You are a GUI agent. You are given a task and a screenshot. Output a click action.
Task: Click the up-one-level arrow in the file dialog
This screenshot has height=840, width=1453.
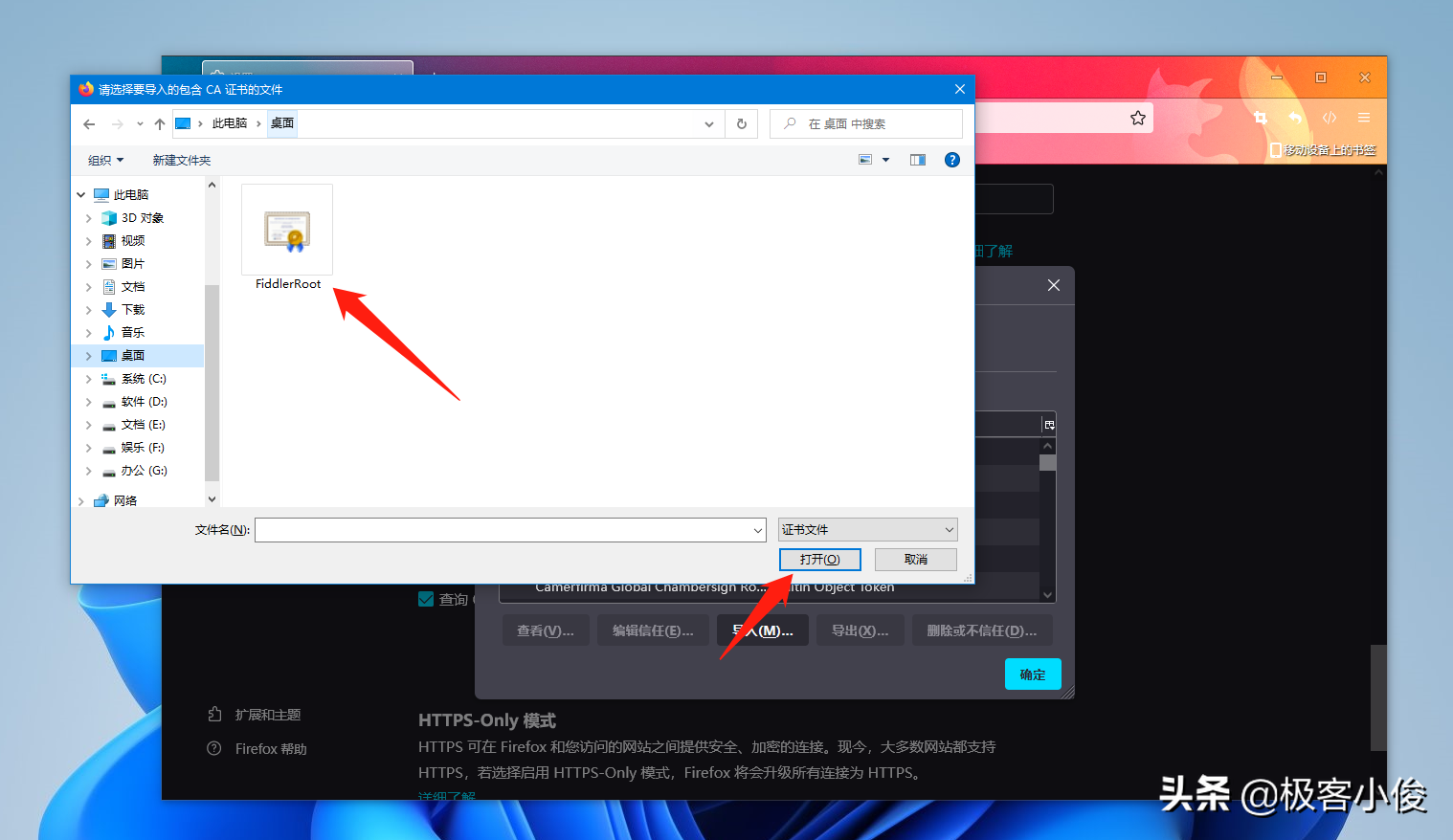click(160, 124)
